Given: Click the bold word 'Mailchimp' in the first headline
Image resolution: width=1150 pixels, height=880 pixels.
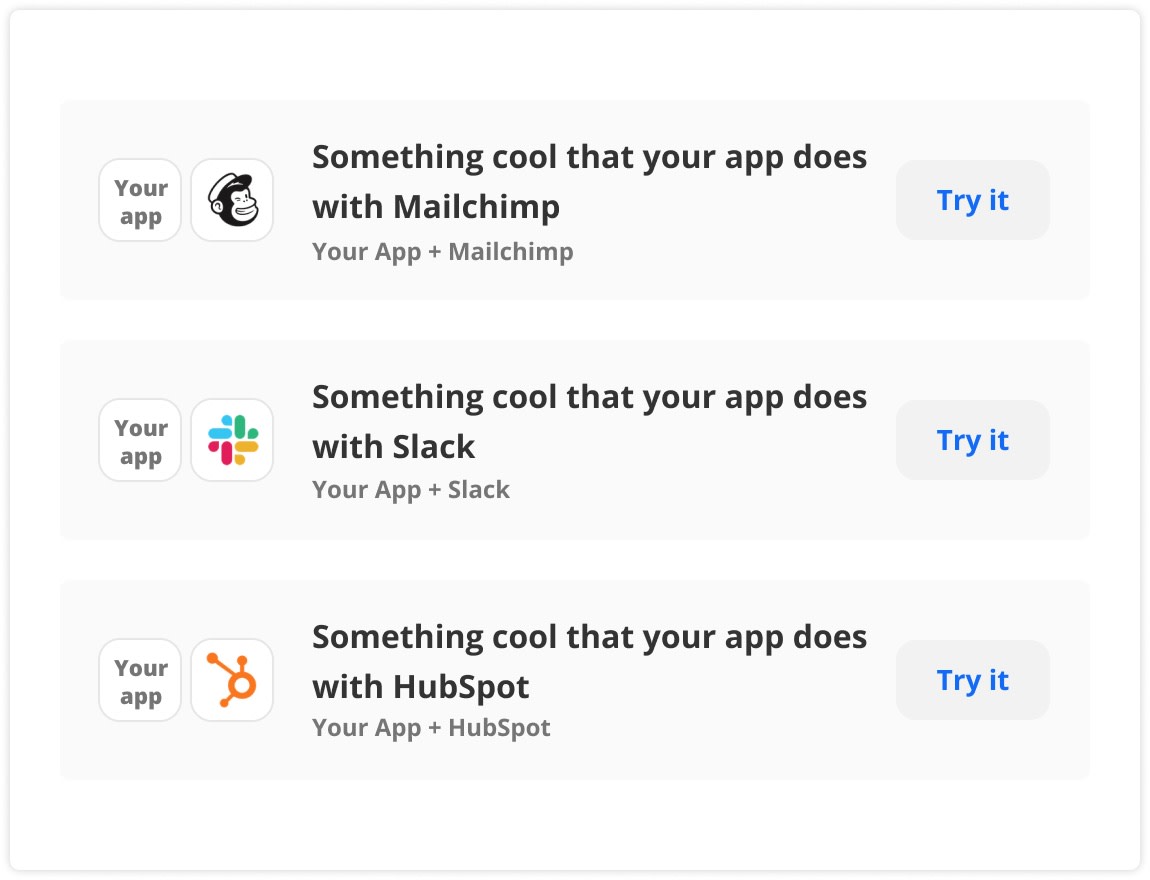Looking at the screenshot, I should click(x=476, y=207).
